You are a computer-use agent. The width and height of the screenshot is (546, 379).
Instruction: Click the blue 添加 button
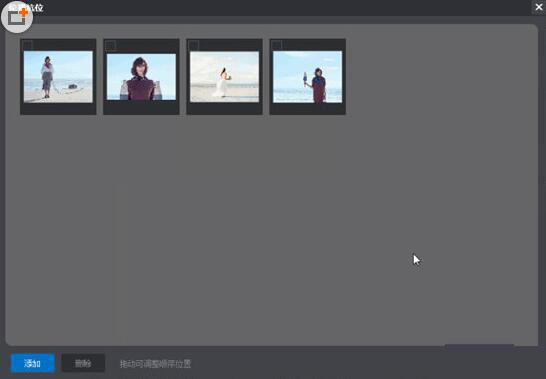(x=32, y=363)
